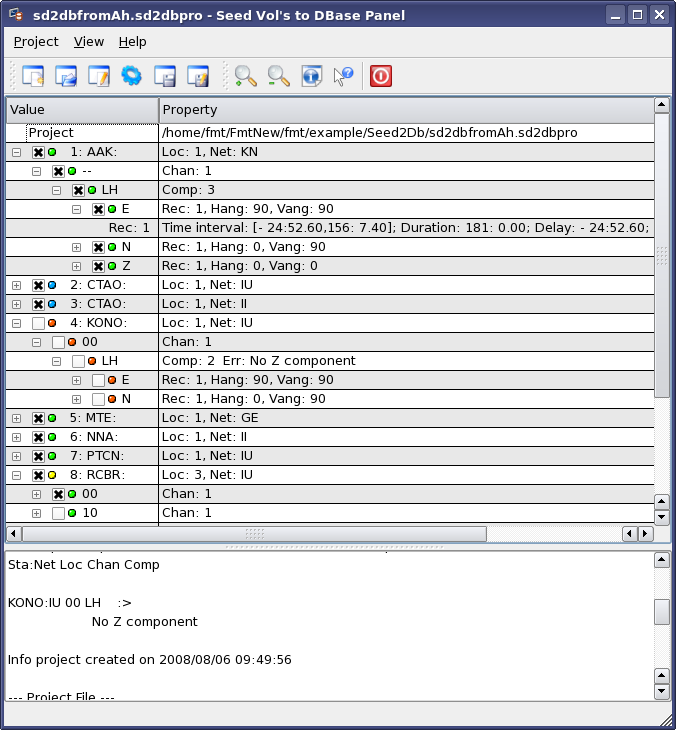Click the log panel scrollbar thumb
676x730 pixels.
pos(662,612)
